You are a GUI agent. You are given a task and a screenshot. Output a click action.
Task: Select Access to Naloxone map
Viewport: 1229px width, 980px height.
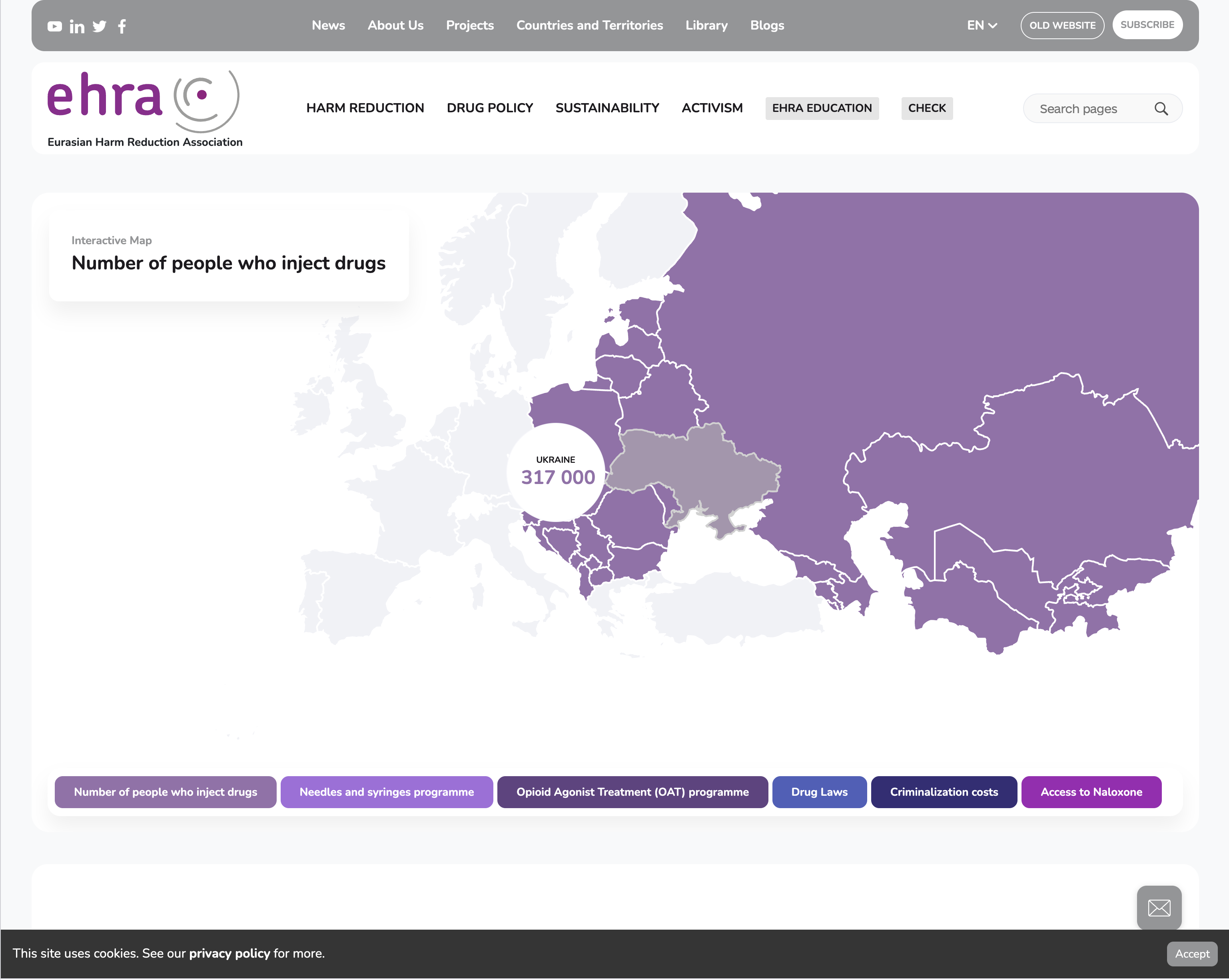1091,791
